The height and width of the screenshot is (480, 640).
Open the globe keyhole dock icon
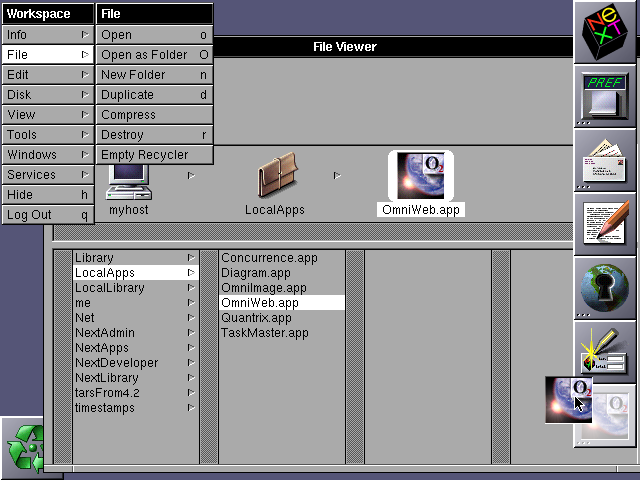[604, 289]
